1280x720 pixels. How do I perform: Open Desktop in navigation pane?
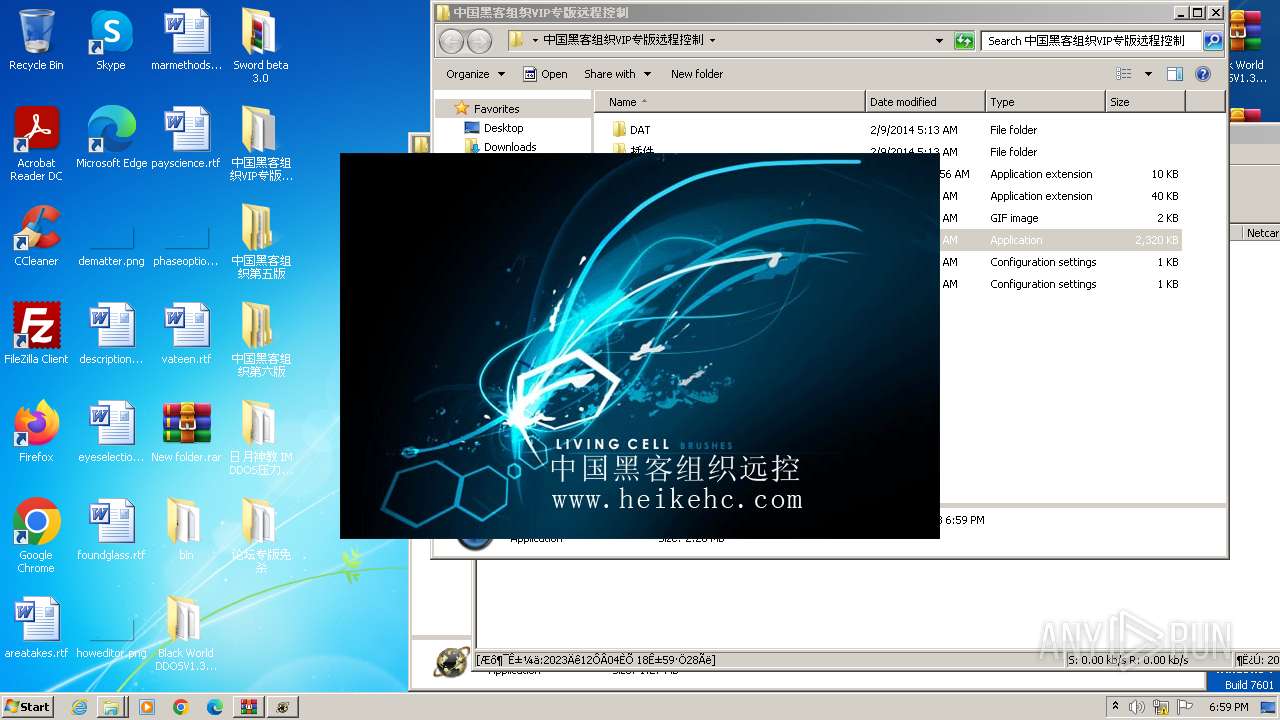pyautogui.click(x=503, y=128)
